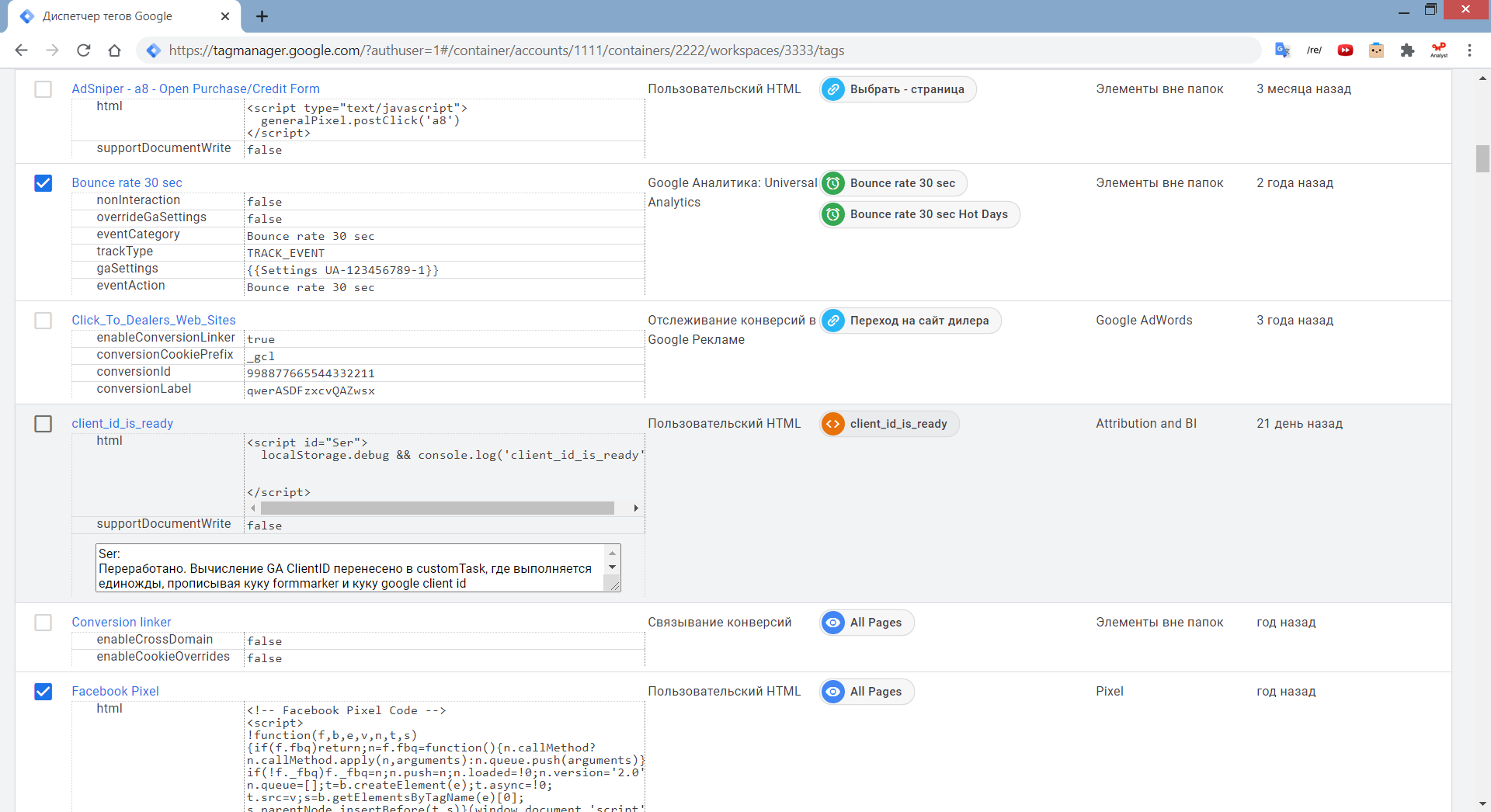
Task: Check the AdSniper - a8 tag checkbox
Action: tap(43, 89)
